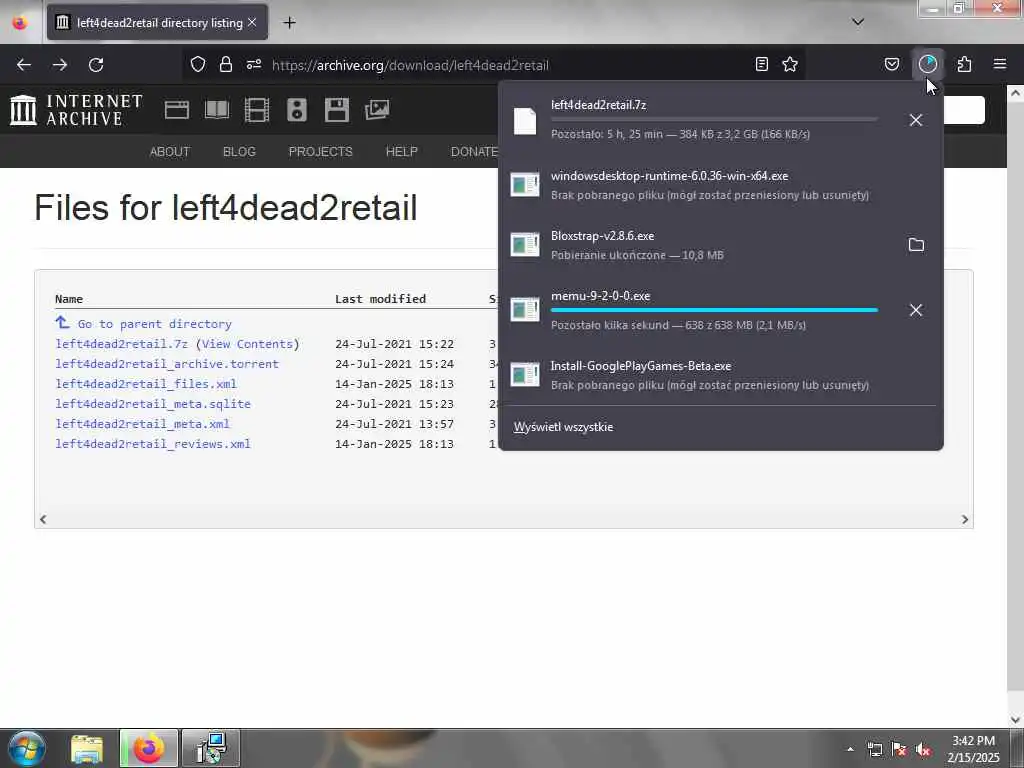The width and height of the screenshot is (1024, 768).
Task: Open the Windows Start menu
Action: tap(27, 748)
